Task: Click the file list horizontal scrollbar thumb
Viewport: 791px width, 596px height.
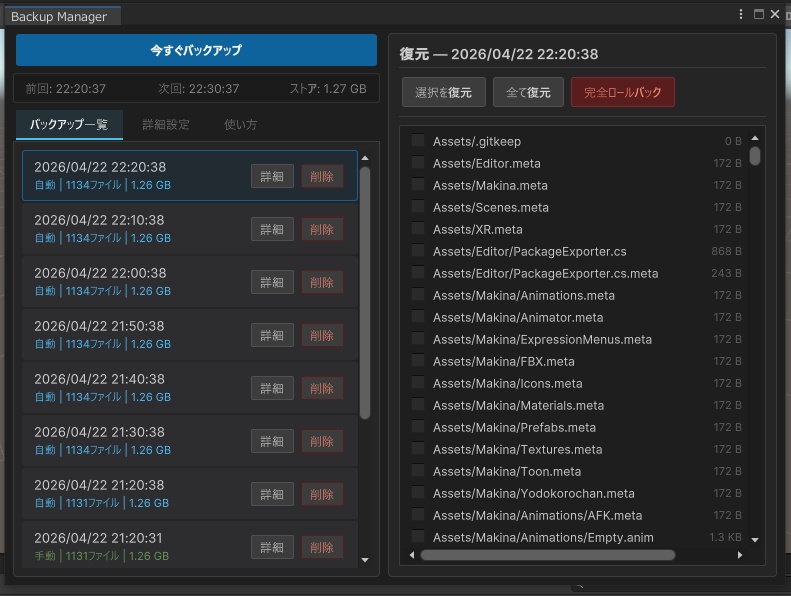Action: pyautogui.click(x=548, y=555)
